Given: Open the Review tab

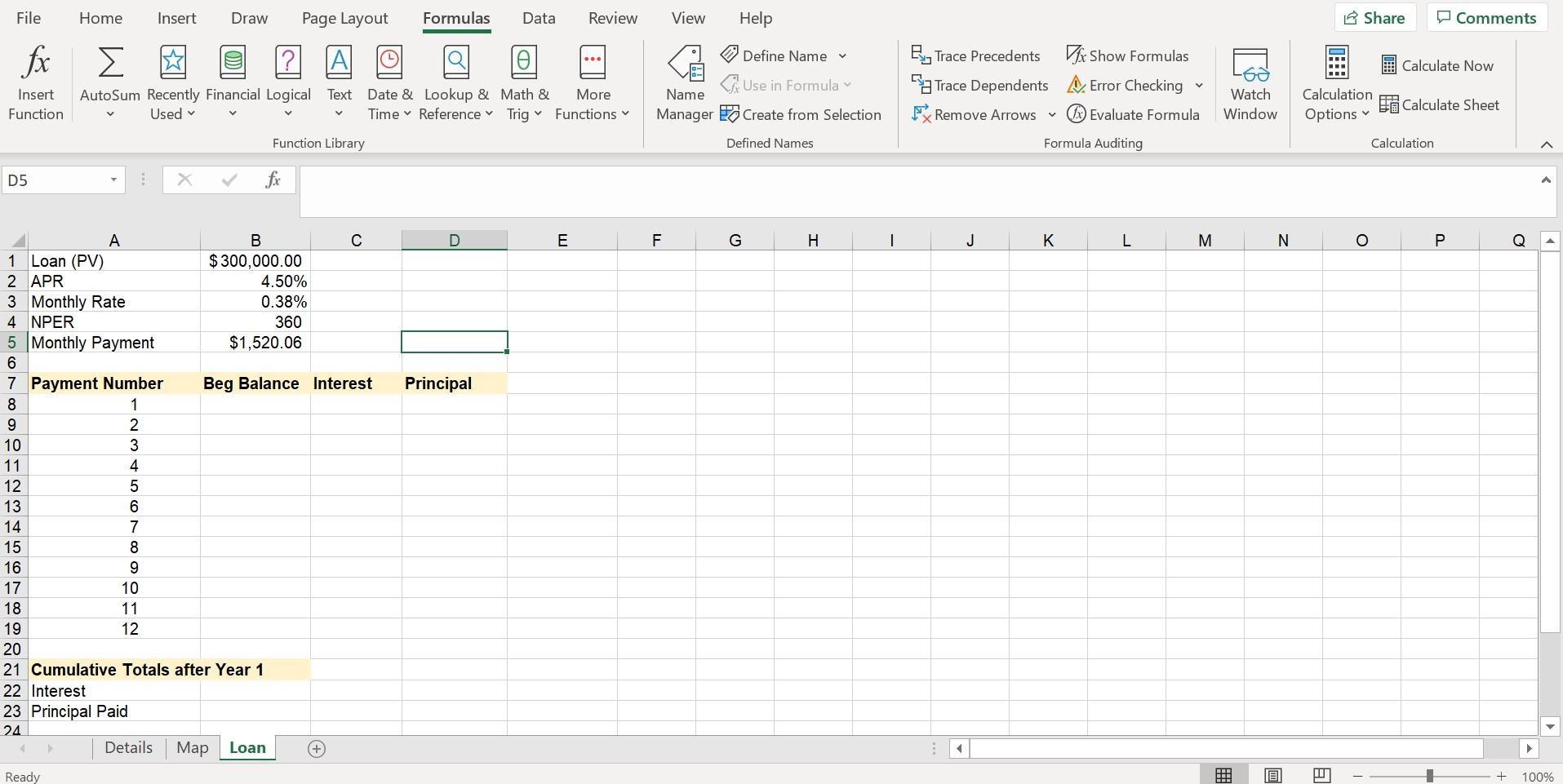Looking at the screenshot, I should [x=613, y=18].
